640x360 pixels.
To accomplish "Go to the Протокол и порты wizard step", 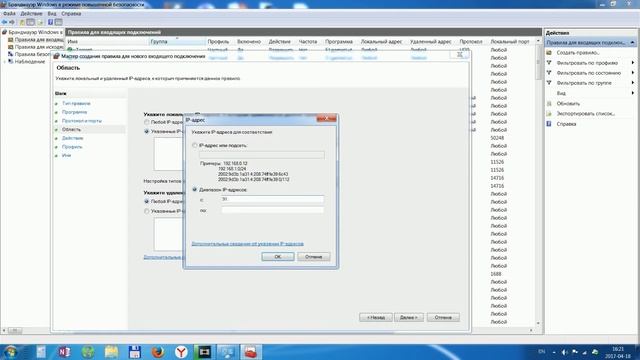I will [x=82, y=121].
